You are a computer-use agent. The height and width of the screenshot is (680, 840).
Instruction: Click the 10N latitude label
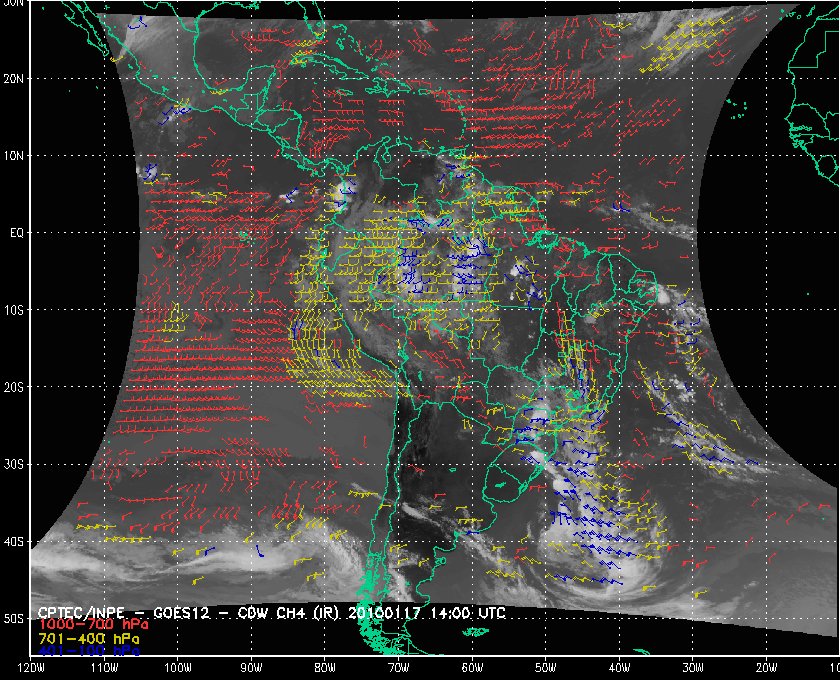(x=13, y=156)
